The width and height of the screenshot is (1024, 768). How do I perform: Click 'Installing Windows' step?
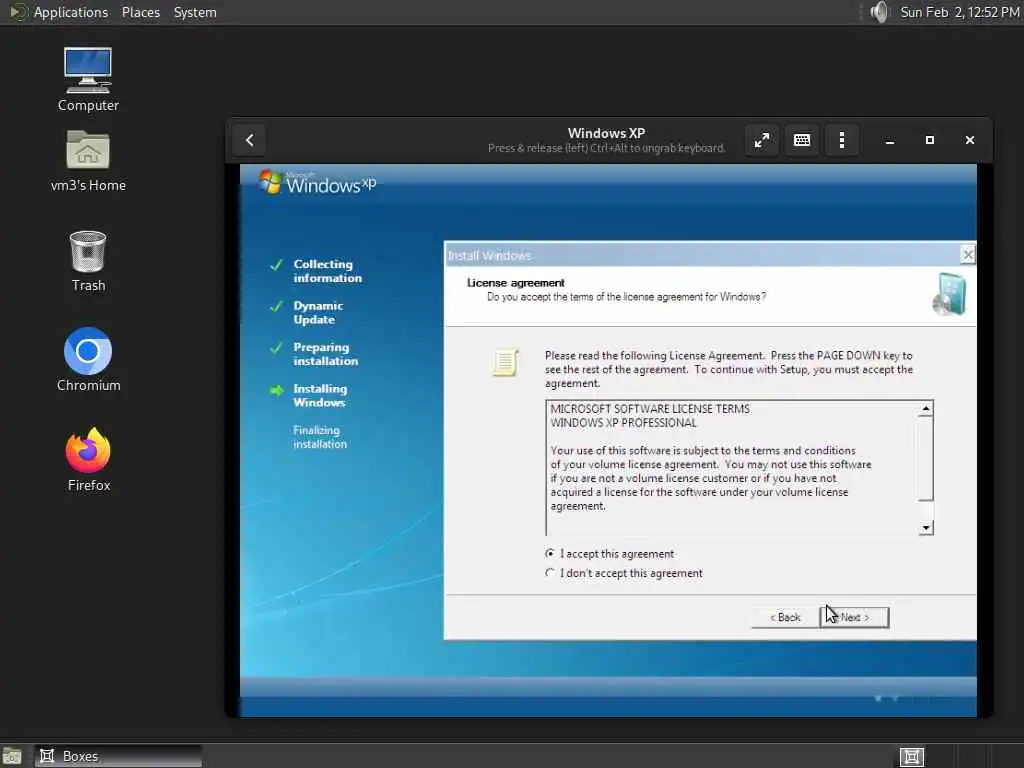click(x=320, y=395)
